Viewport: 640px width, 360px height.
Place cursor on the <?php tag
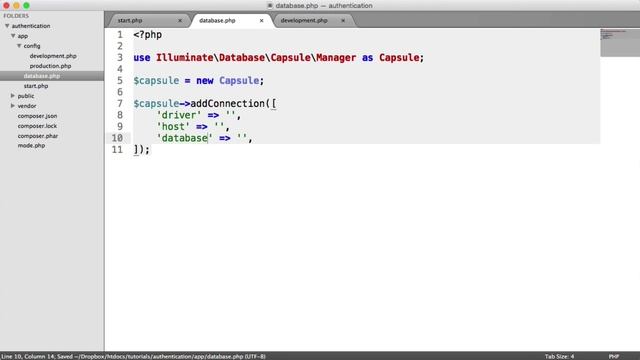coord(148,35)
